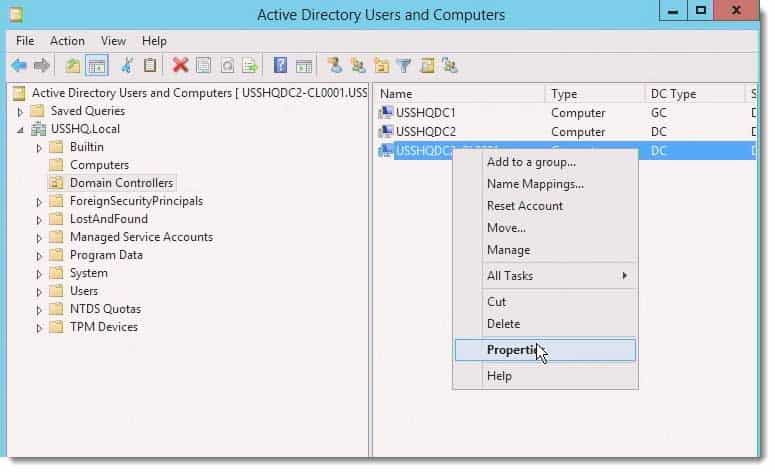Image resolution: width=775 pixels, height=472 pixels.
Task: Open the All Tasks submenu
Action: (545, 276)
